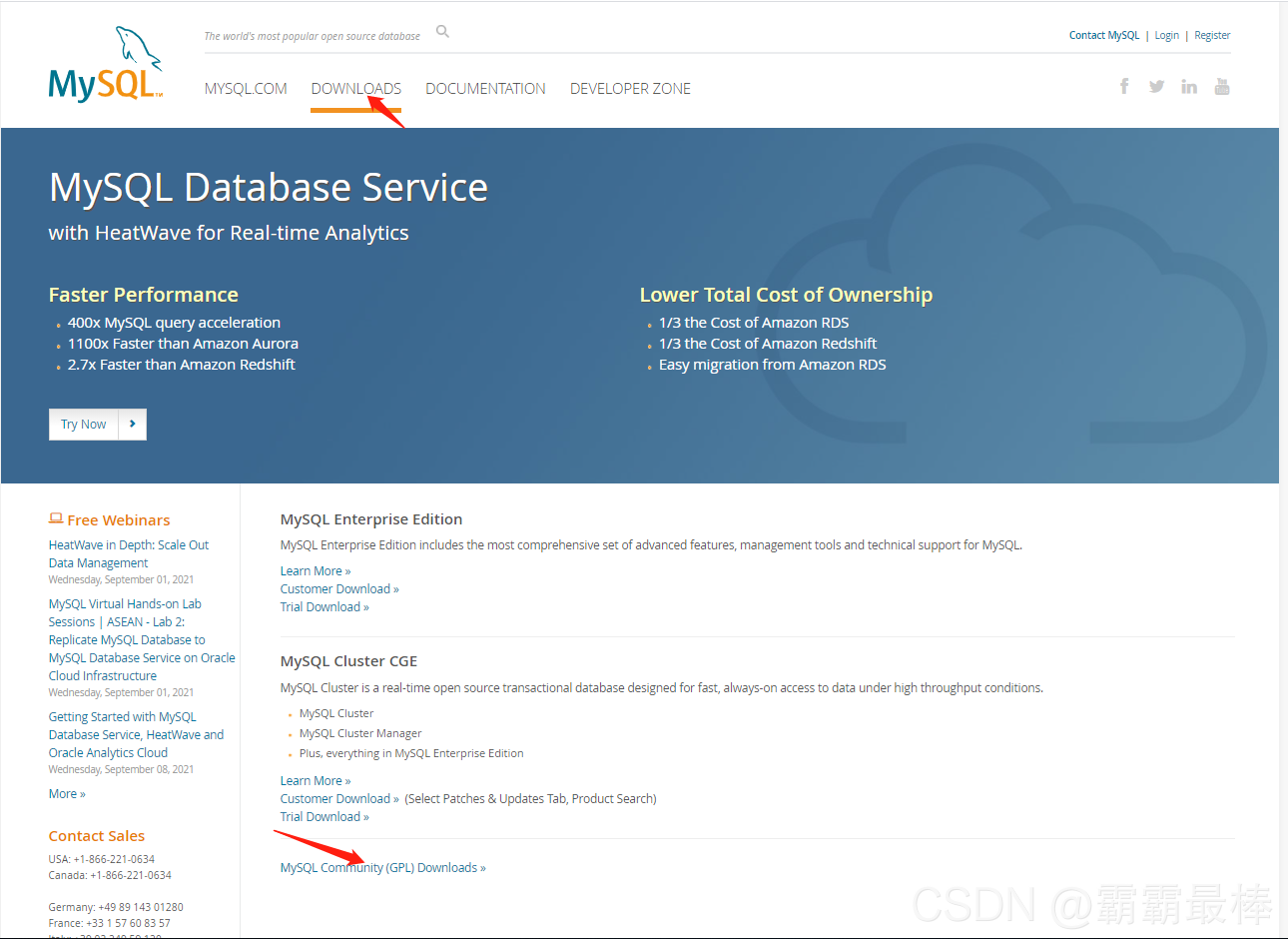
Task: Show More free webinars
Action: point(67,794)
